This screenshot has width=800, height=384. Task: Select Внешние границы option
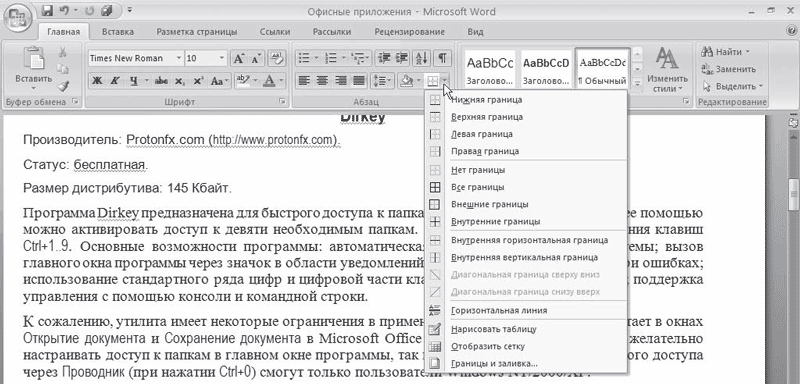point(526,204)
